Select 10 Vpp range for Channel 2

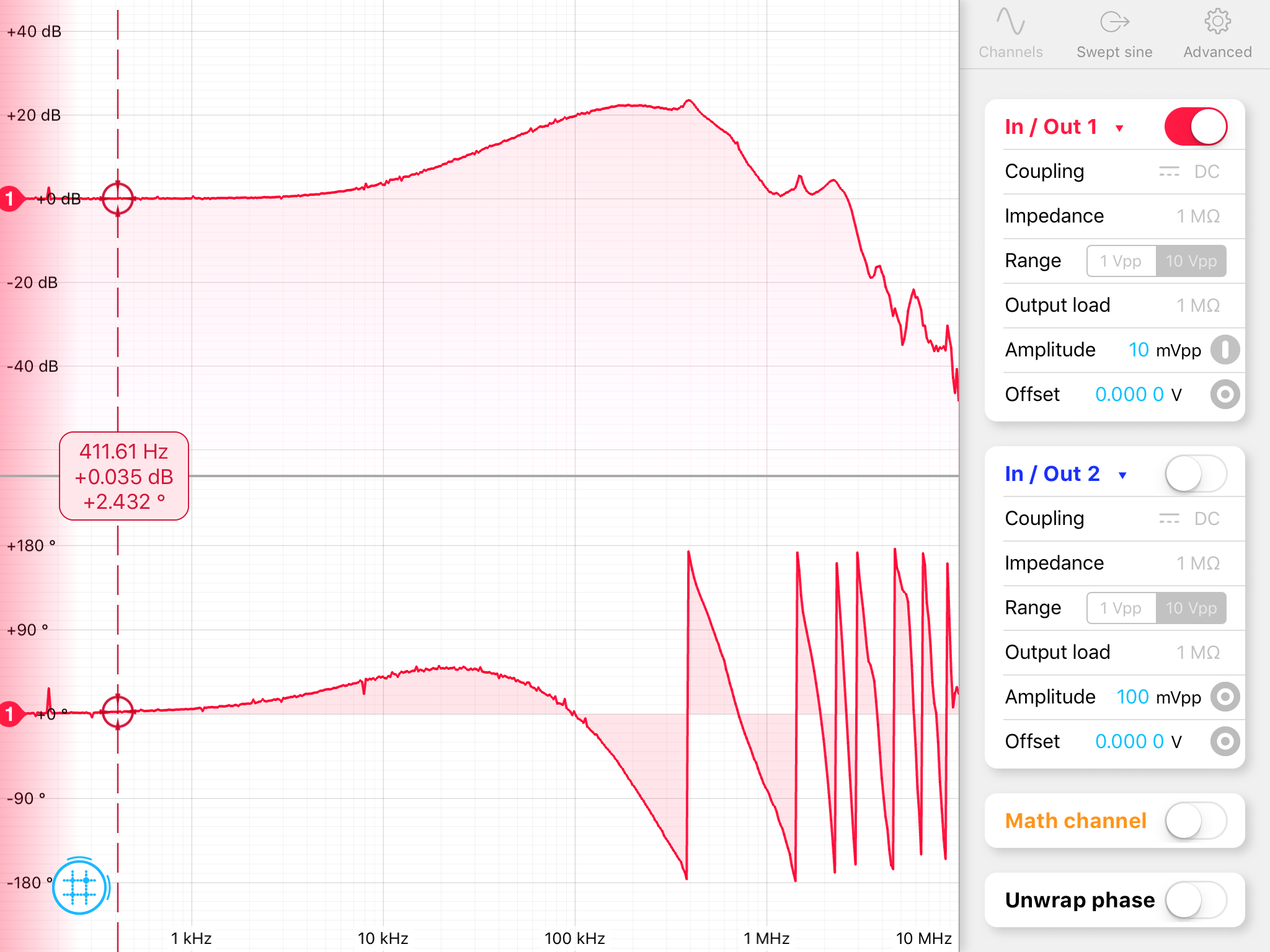(x=1191, y=608)
